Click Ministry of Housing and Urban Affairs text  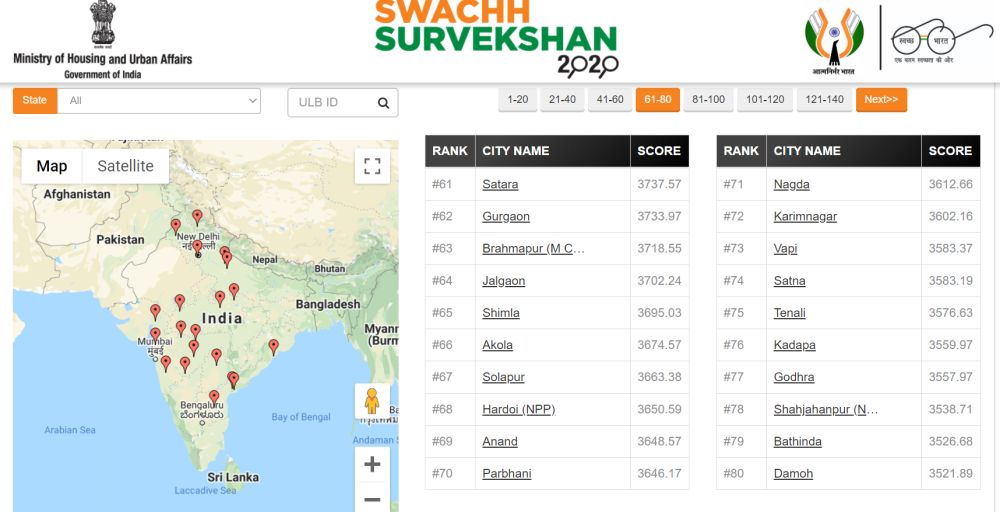click(103, 59)
